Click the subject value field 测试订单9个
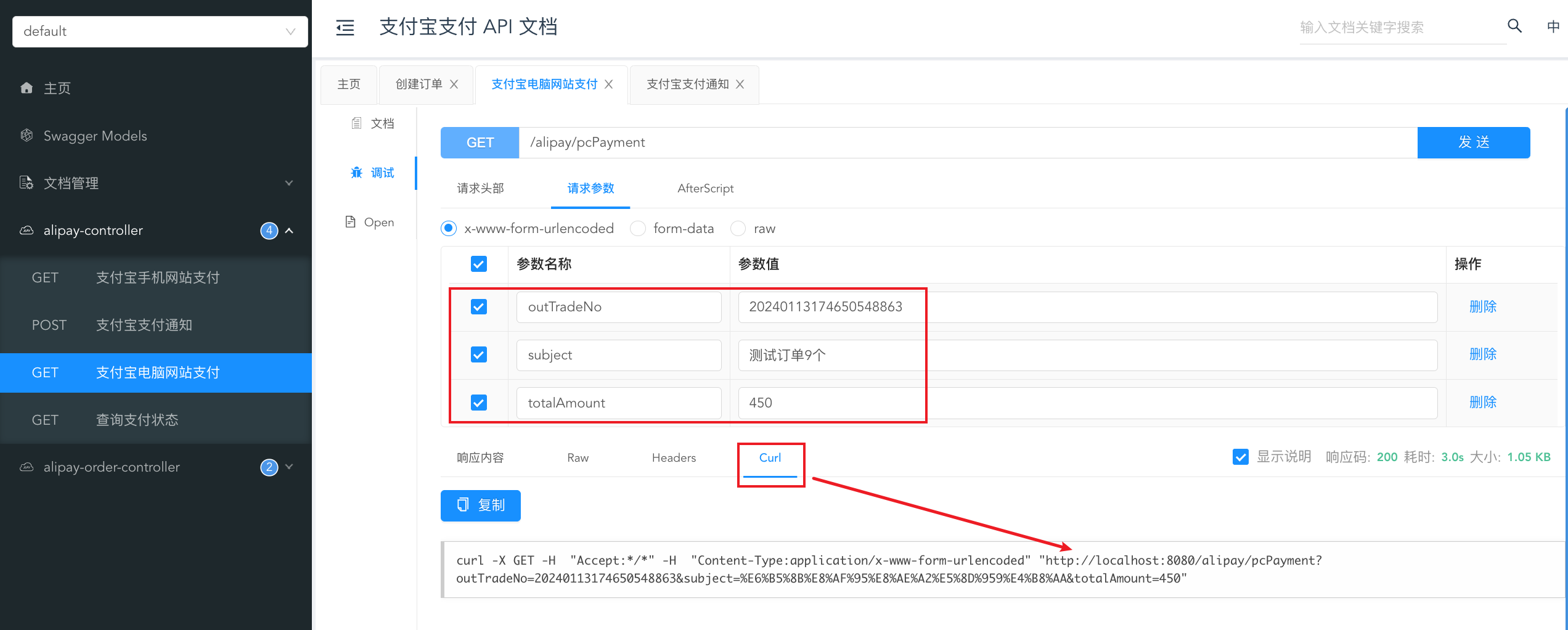This screenshot has width=1568, height=630. point(1088,355)
